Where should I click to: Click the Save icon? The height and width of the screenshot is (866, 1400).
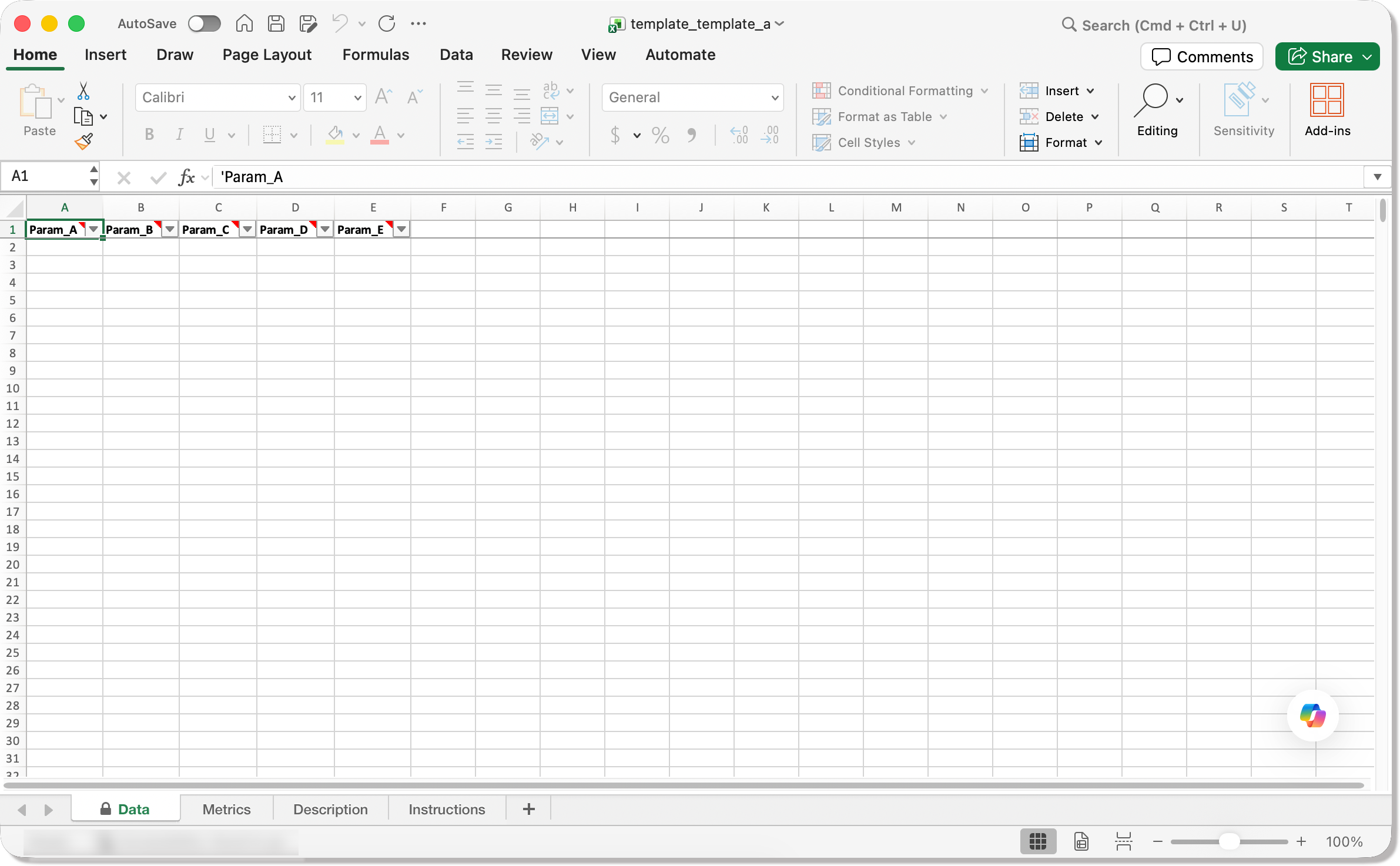click(276, 24)
